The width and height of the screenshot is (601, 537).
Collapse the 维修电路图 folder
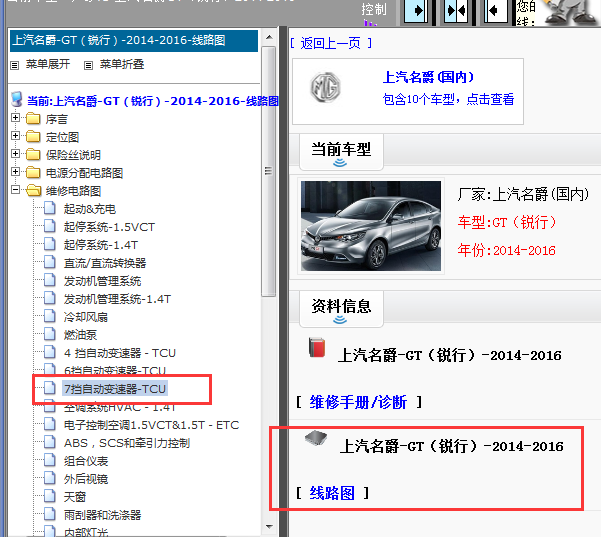tap(15, 190)
